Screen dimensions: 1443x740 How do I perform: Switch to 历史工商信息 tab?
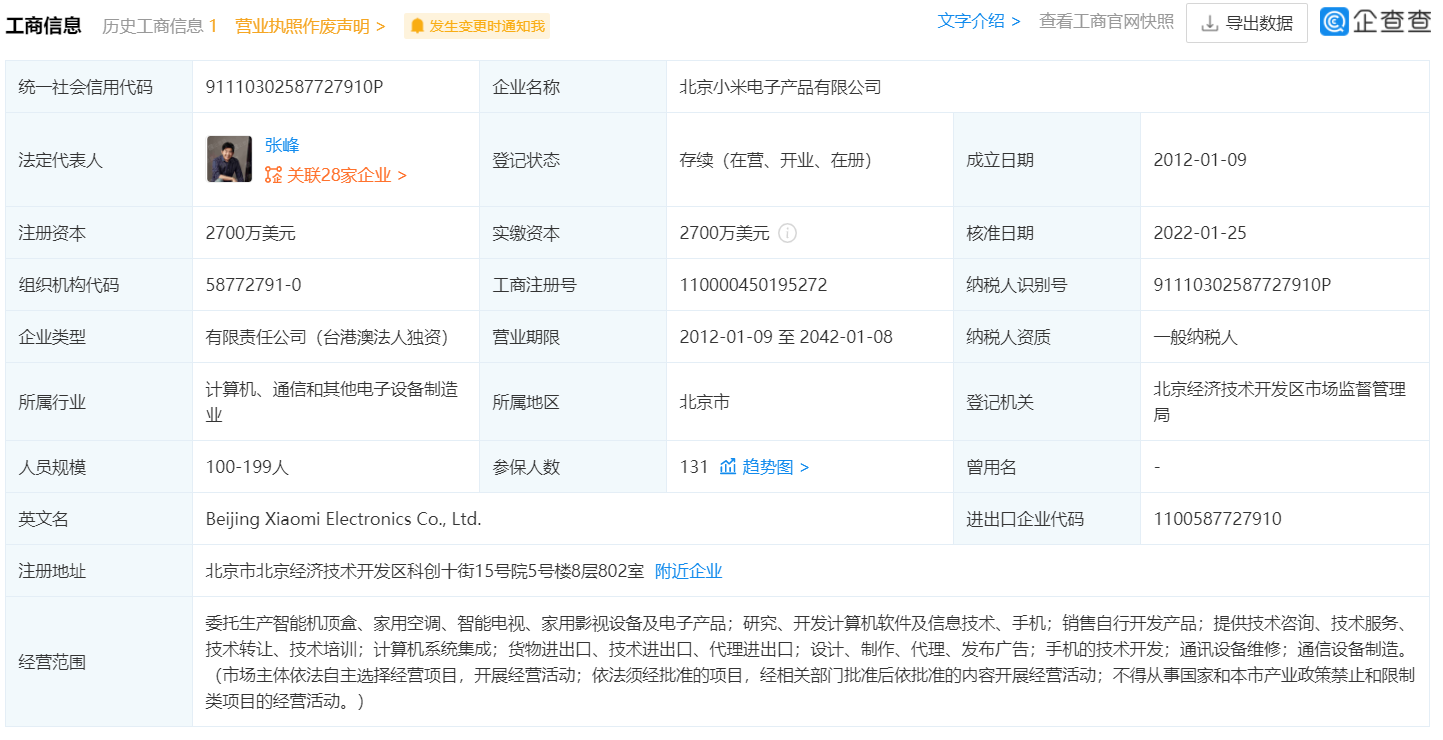point(159,26)
